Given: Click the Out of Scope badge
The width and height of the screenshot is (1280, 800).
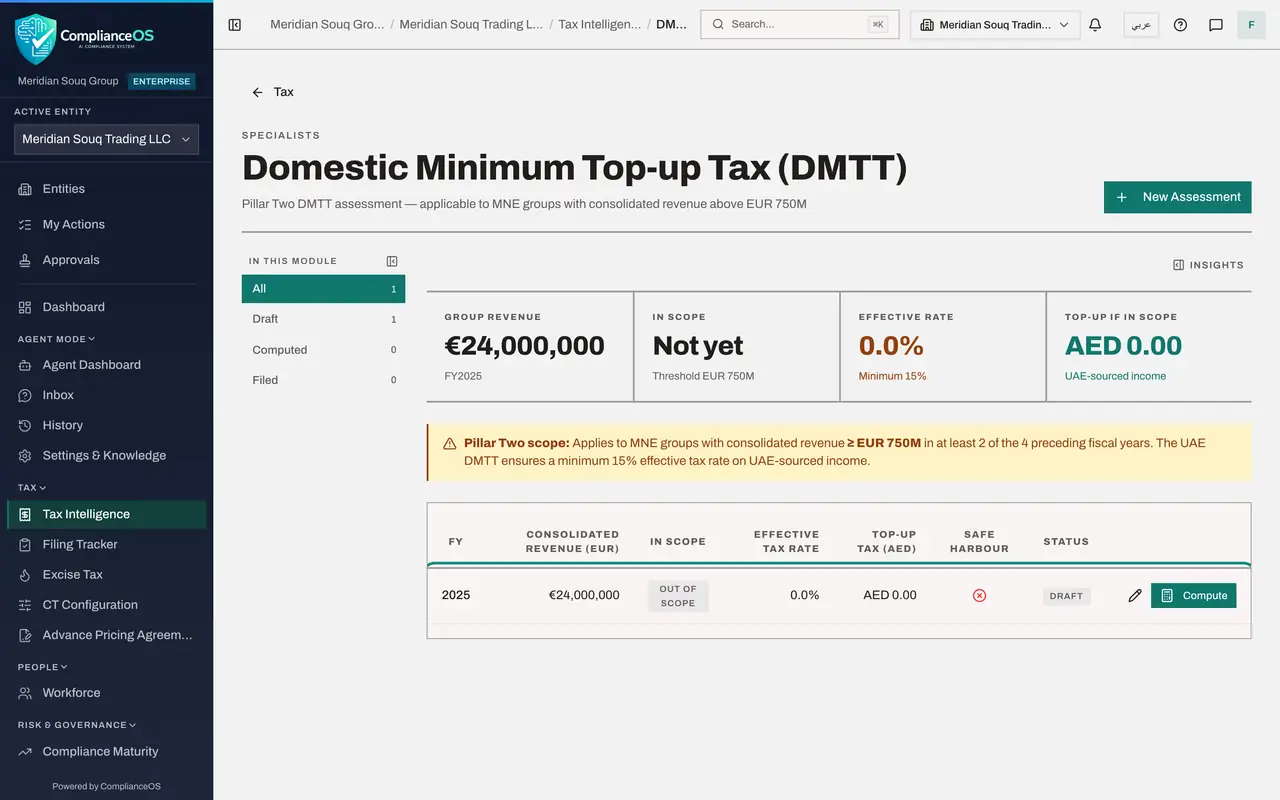Looking at the screenshot, I should (678, 596).
